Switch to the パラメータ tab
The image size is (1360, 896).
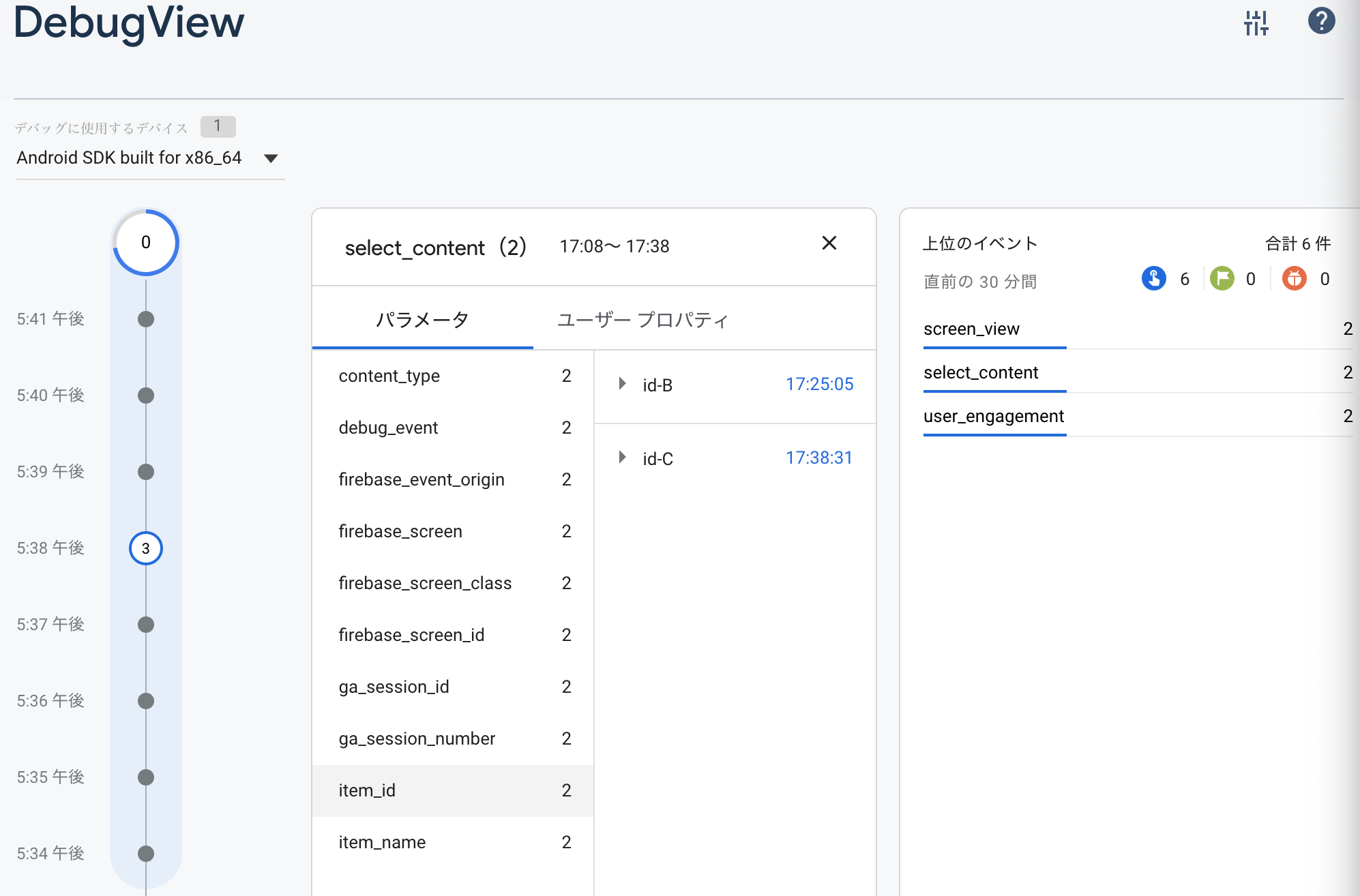tap(422, 319)
